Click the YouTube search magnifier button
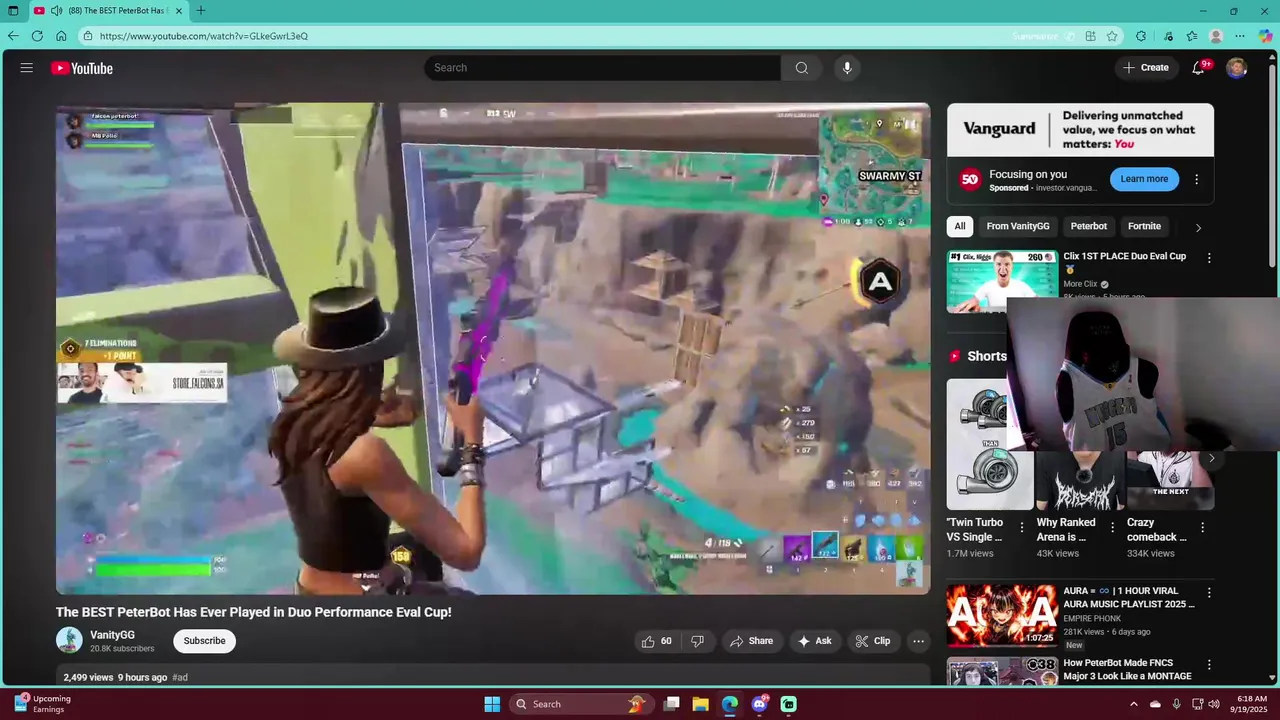Screen dimensions: 1280x720 [x=802, y=68]
